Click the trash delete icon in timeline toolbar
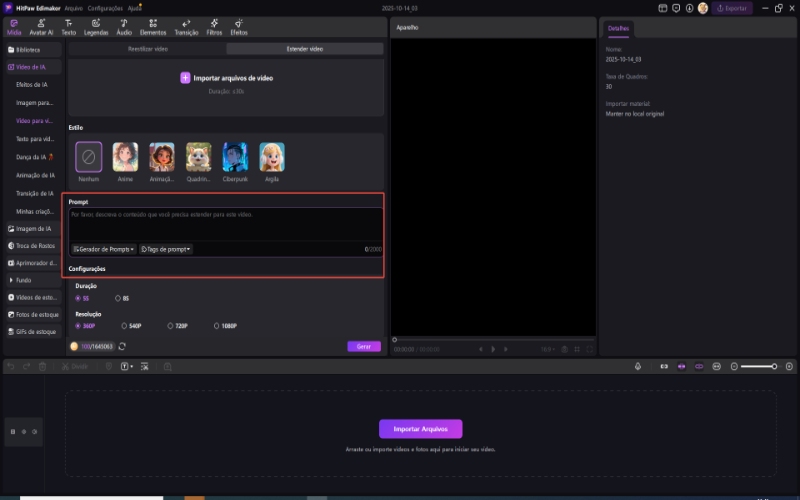Viewport: 800px width, 500px height. (x=43, y=366)
